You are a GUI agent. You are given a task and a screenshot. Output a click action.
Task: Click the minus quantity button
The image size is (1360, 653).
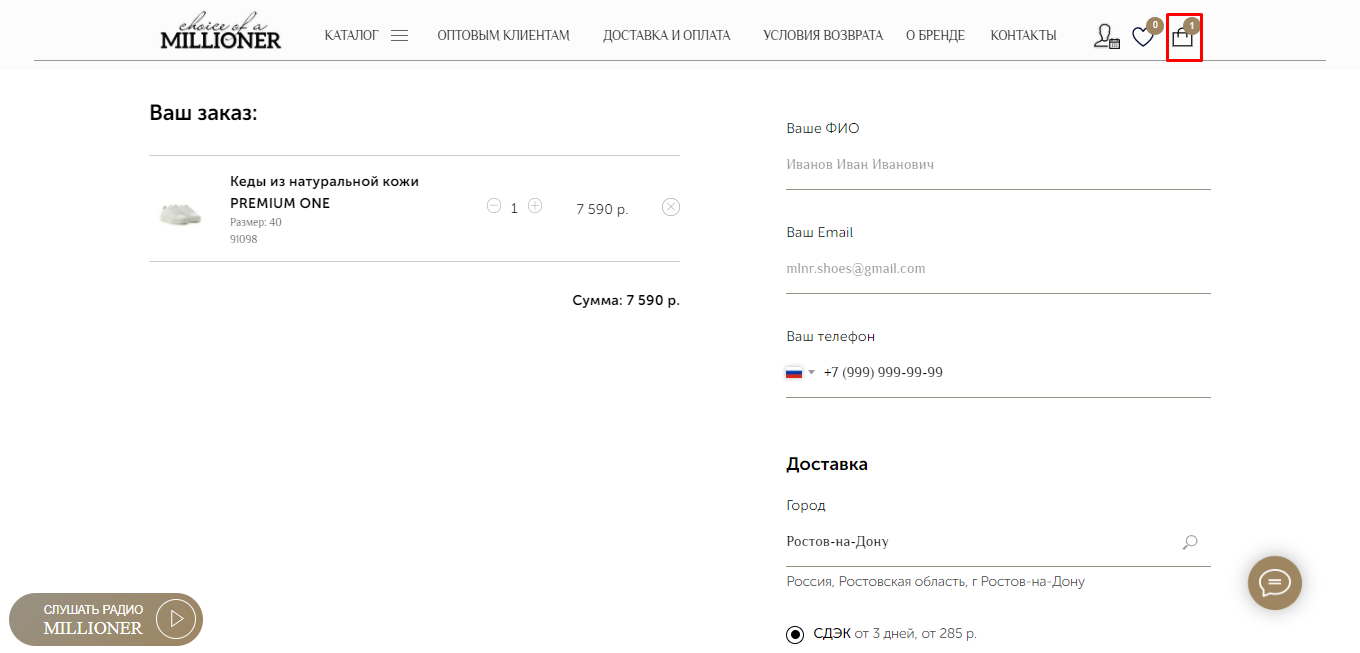(493, 206)
